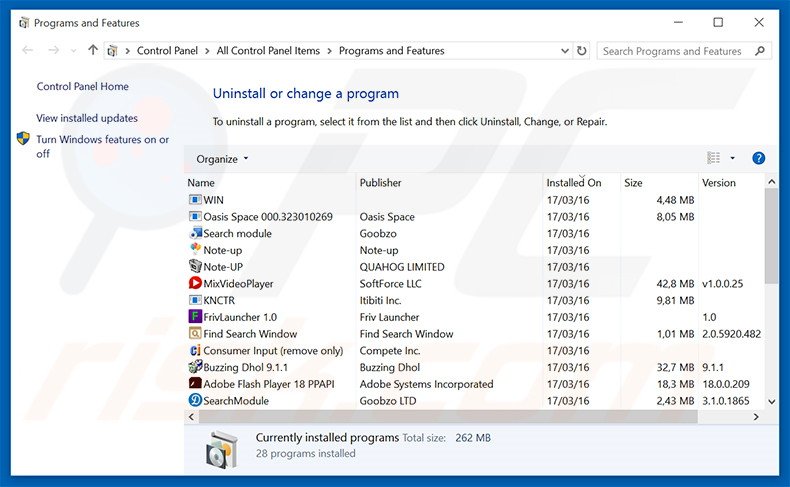This screenshot has width=790, height=487.
Task: Open Turn Windows features on or off
Action: click(x=103, y=147)
